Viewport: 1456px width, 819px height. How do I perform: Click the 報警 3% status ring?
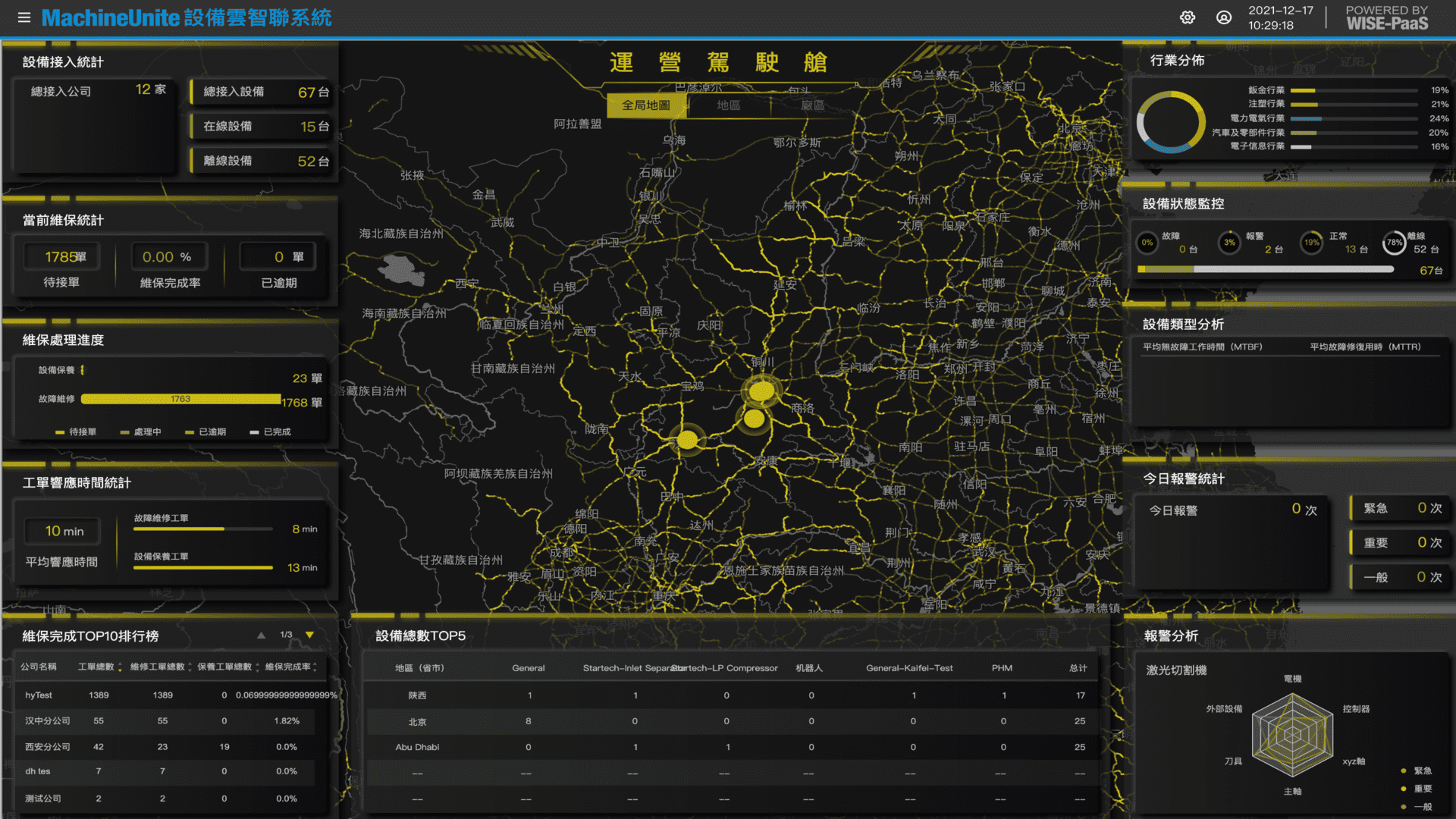click(x=1229, y=243)
